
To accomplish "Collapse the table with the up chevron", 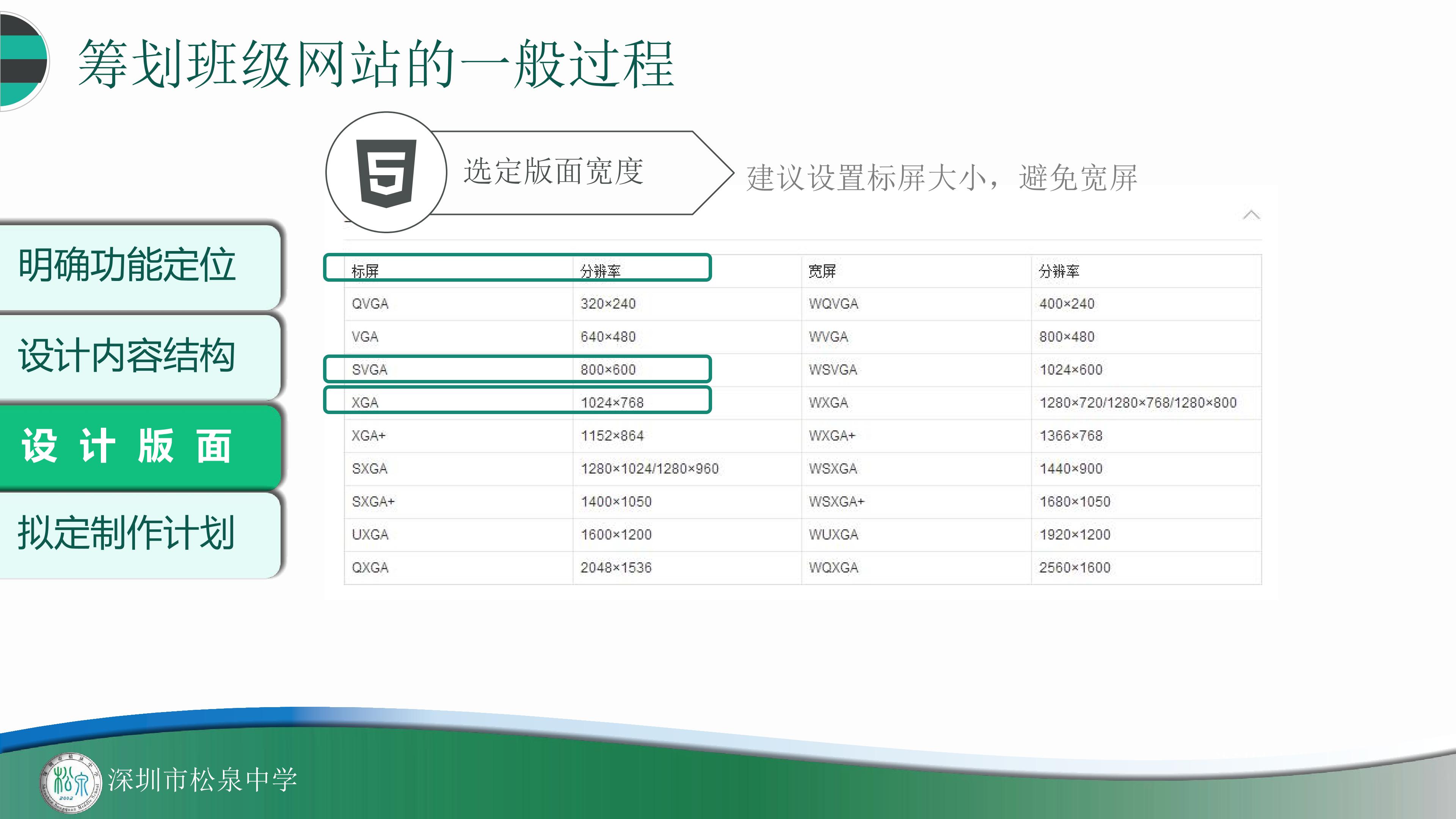I will coord(1251,215).
